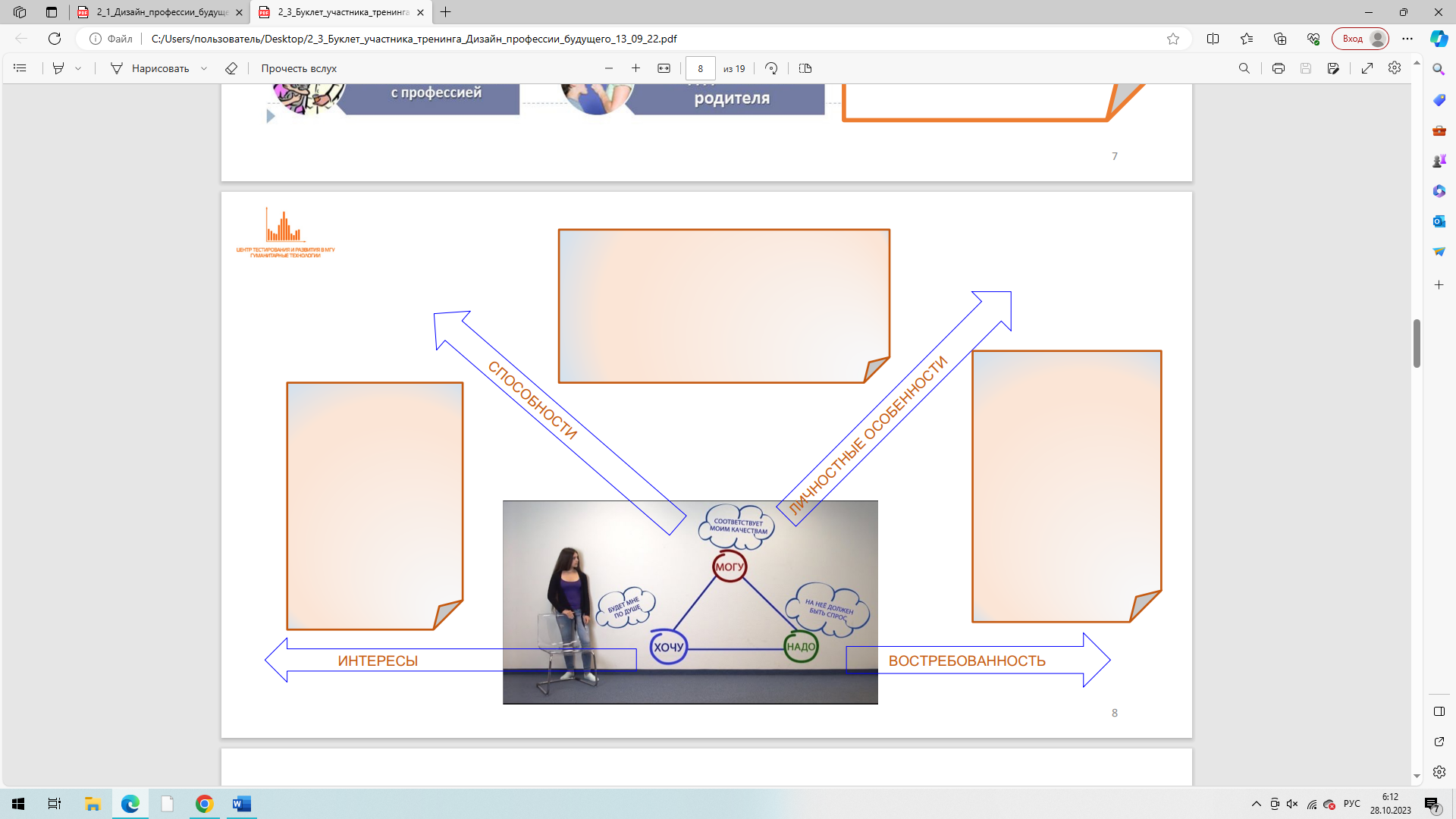Screen dimensions: 1456x819
Task: Switch the РУС input language
Action: (x=1352, y=804)
